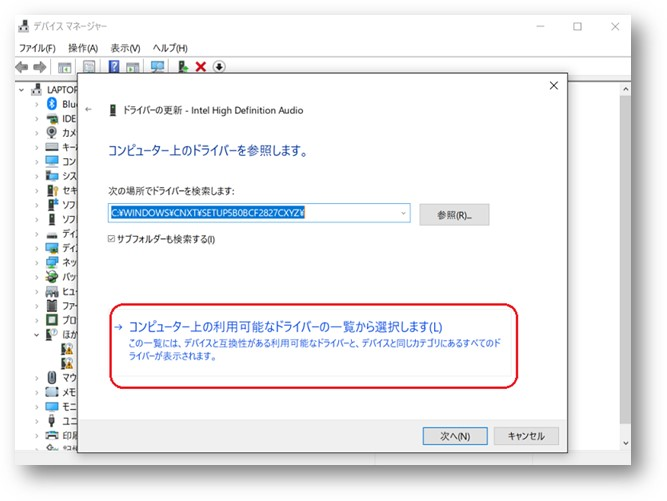Toggle the サブフォルダーも検索する checkbox

pos(111,239)
